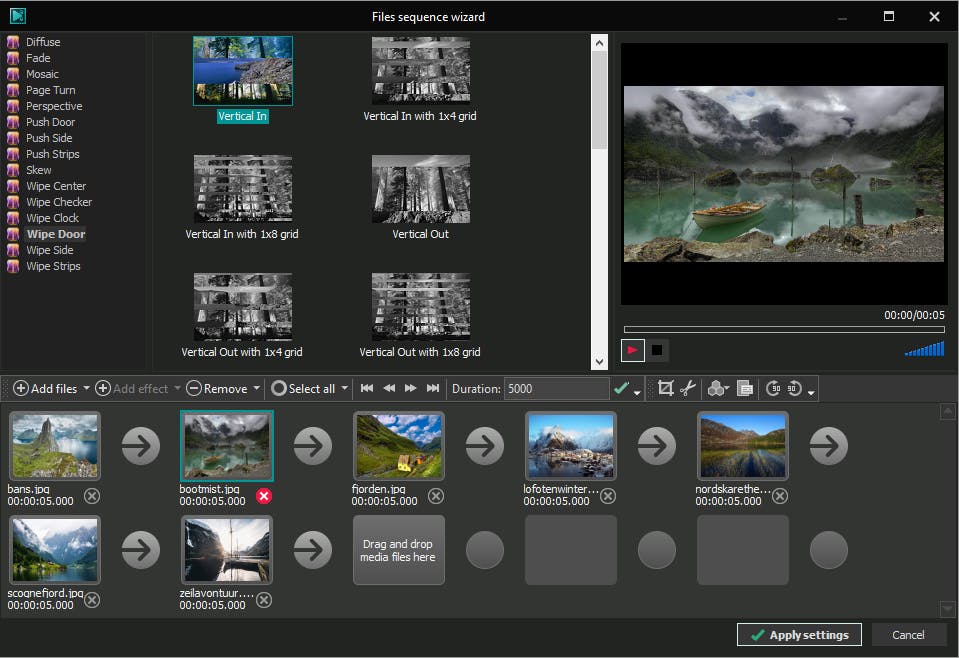
Task: Click transition arrow after bans.jpg
Action: point(140,446)
